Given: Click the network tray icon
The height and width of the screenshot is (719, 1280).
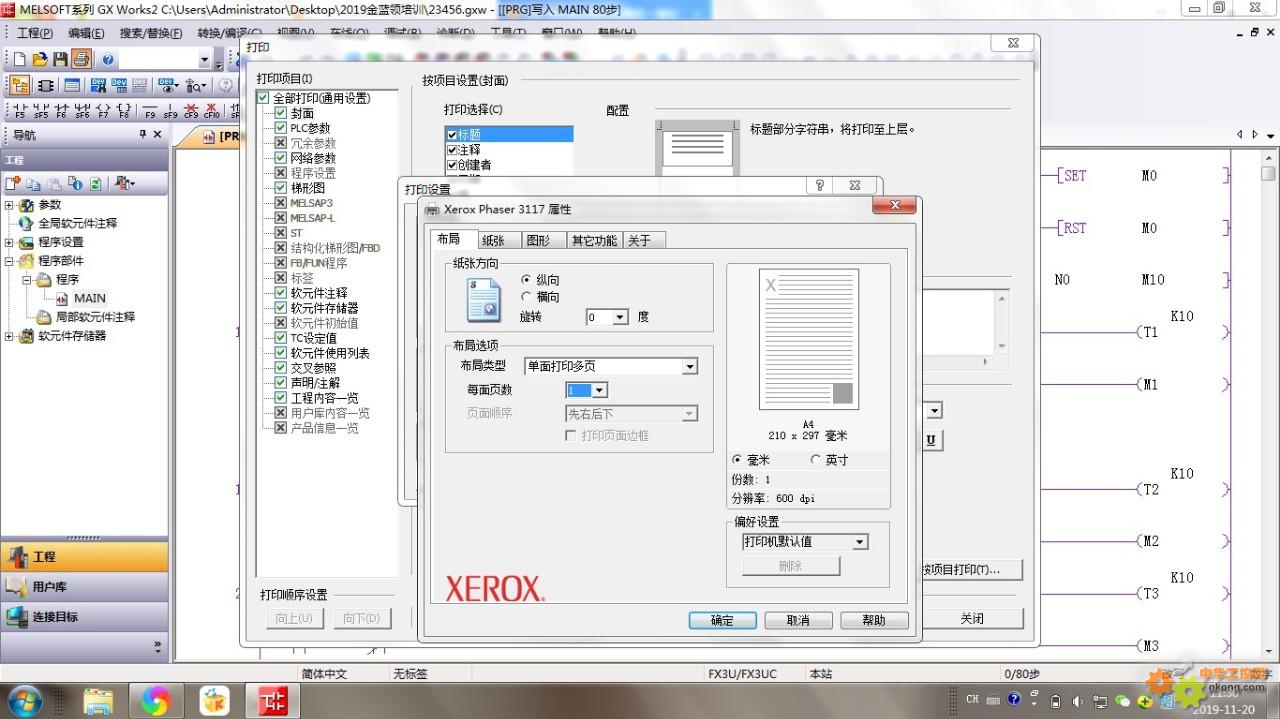Looking at the screenshot, I should pyautogui.click(x=1100, y=701).
